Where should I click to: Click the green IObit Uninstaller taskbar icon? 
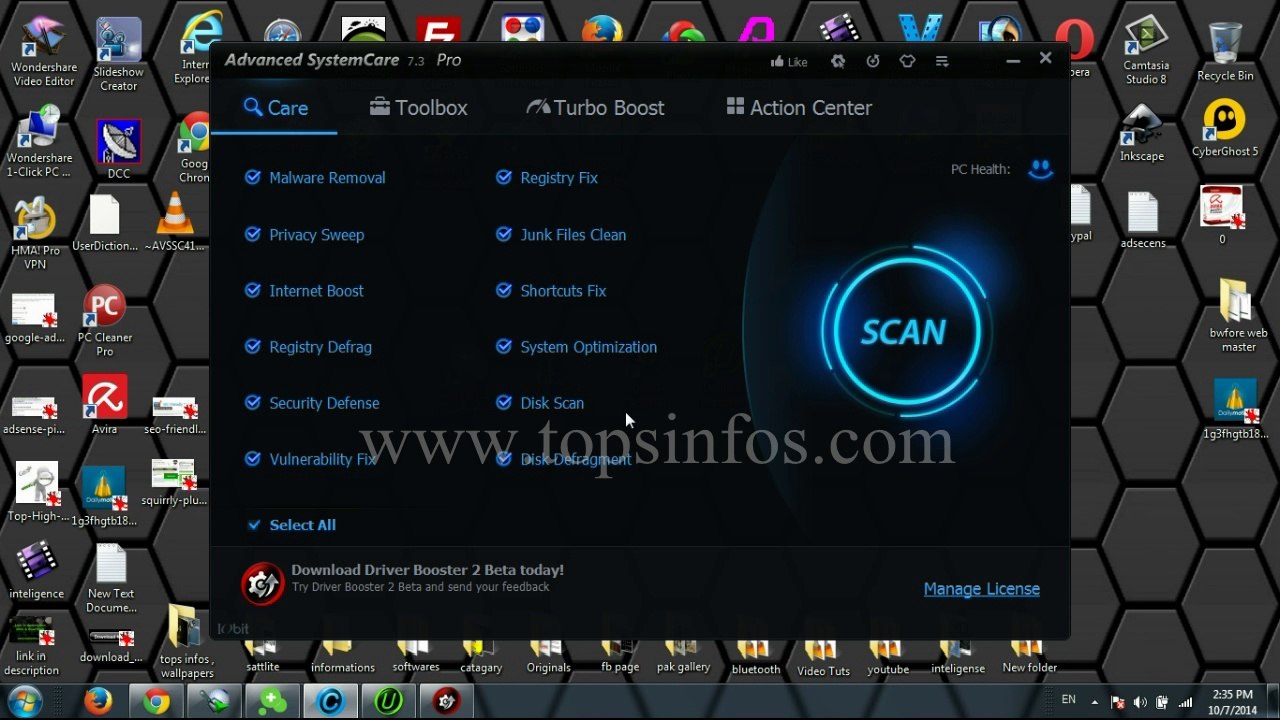point(388,701)
